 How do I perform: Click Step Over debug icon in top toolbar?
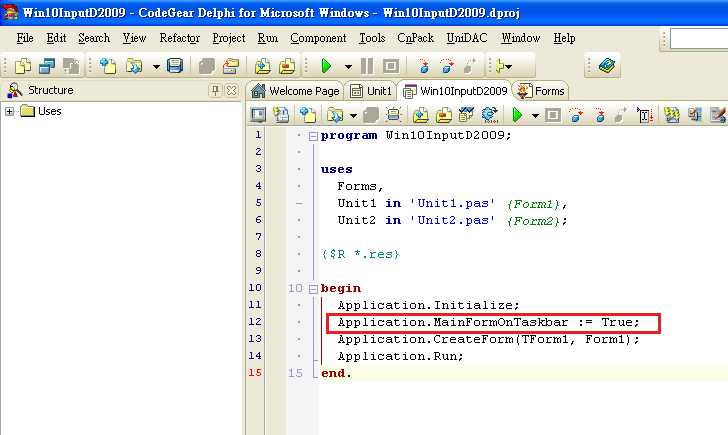tap(447, 66)
